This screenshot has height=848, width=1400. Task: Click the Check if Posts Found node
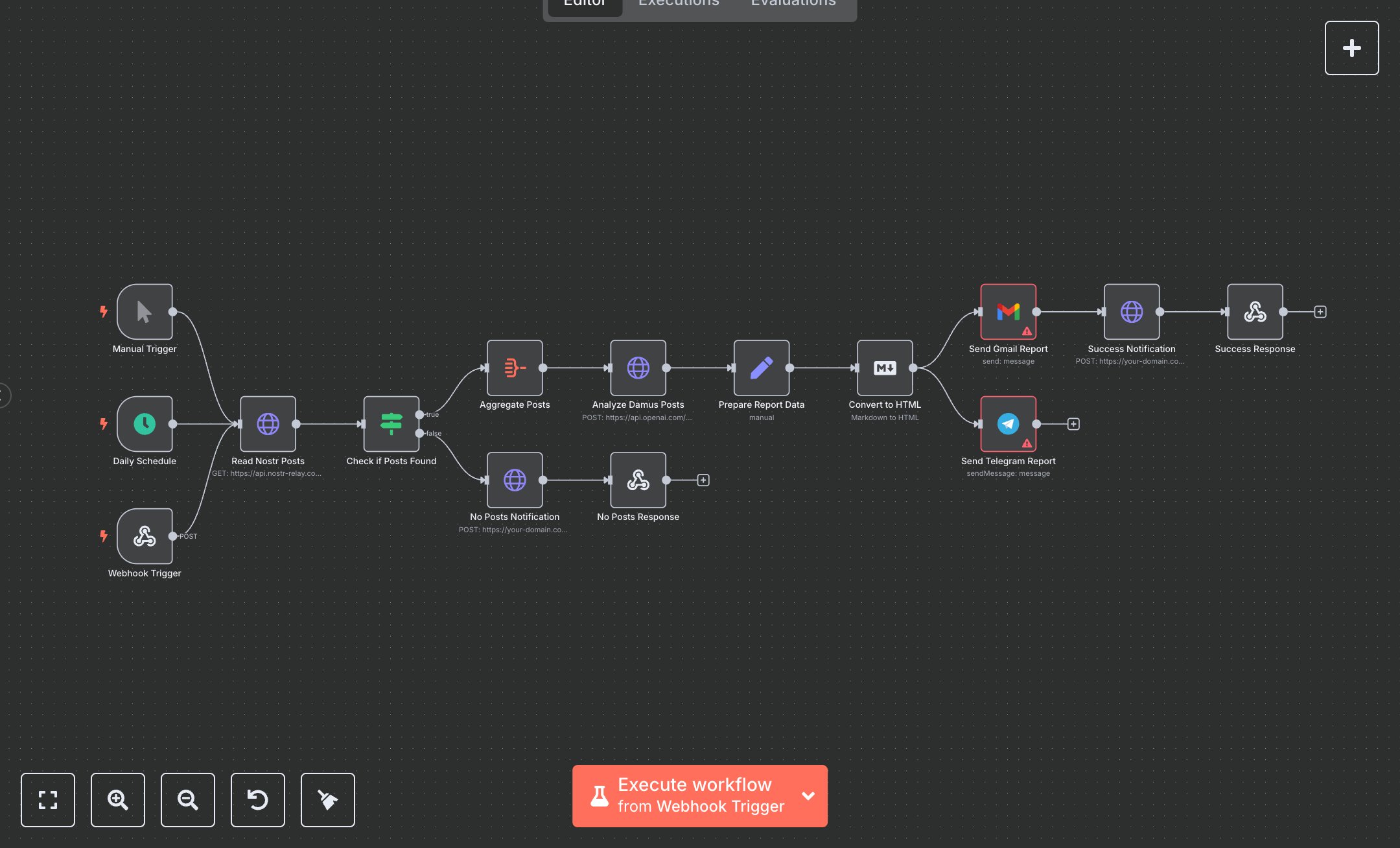(391, 424)
